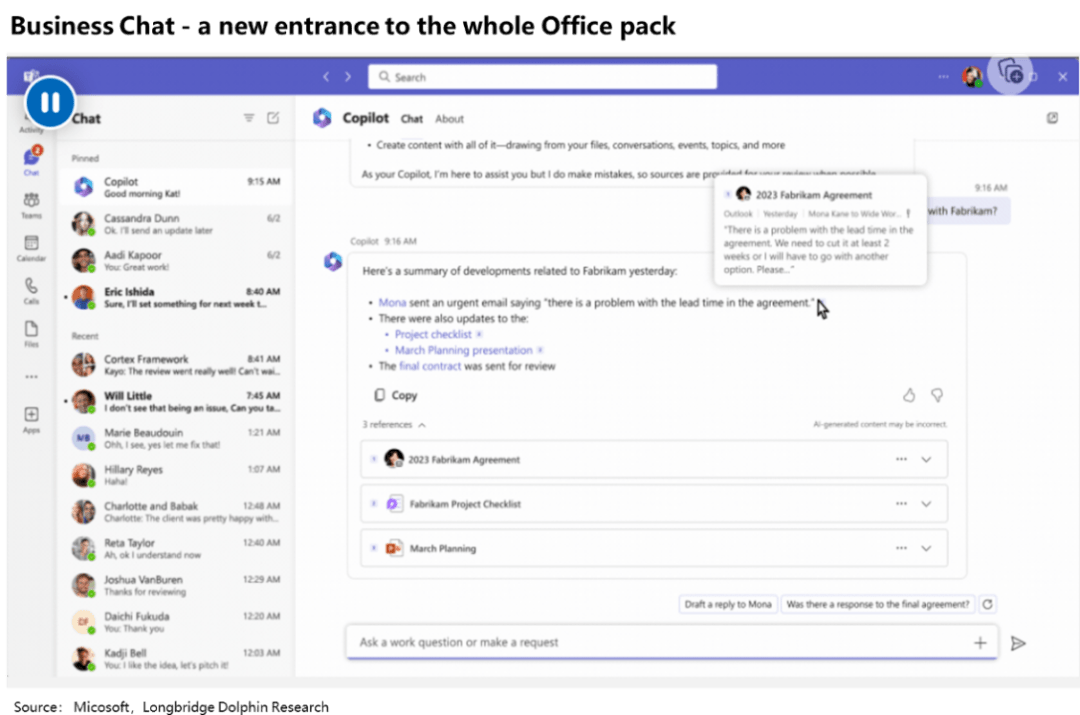This screenshot has height=715, width=1080.
Task: Open the pinned Copilot chat
Action: pos(176,187)
